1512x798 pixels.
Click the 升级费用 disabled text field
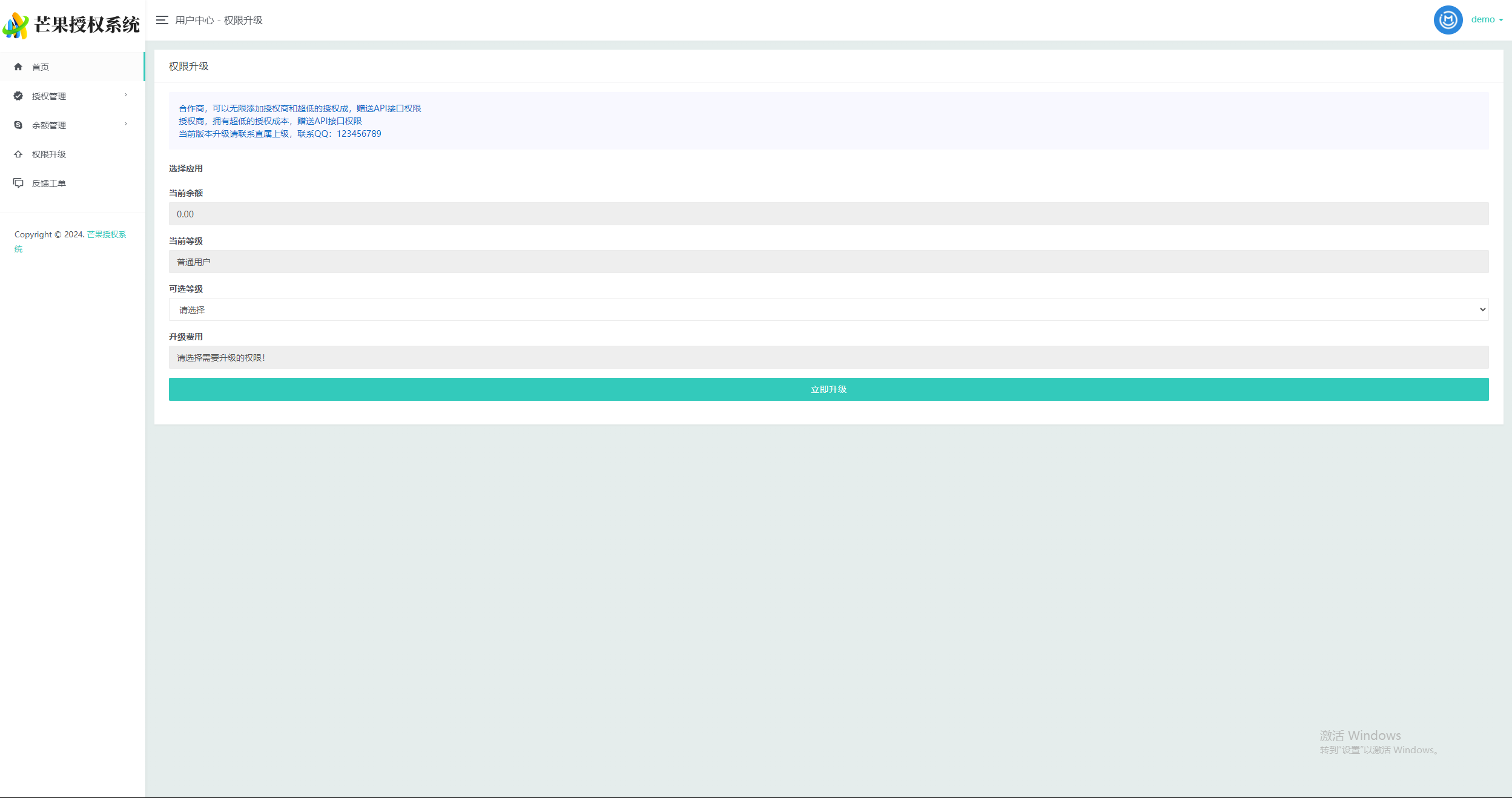[828, 357]
